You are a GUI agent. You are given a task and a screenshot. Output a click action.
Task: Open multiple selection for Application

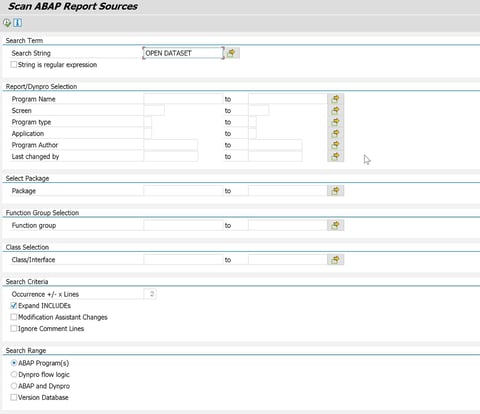[x=335, y=133]
